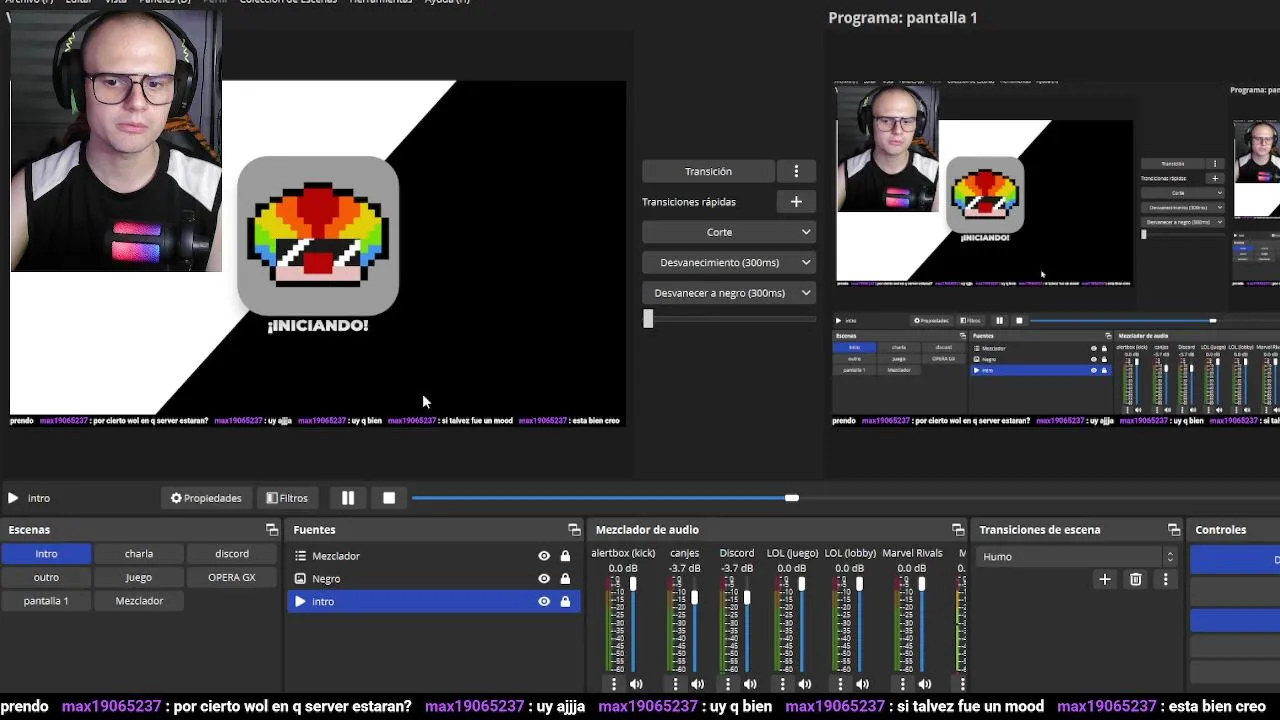Viewport: 1280px width, 720px height.
Task: Click the '-3.7 dB' value under canjes
Action: [x=685, y=568]
